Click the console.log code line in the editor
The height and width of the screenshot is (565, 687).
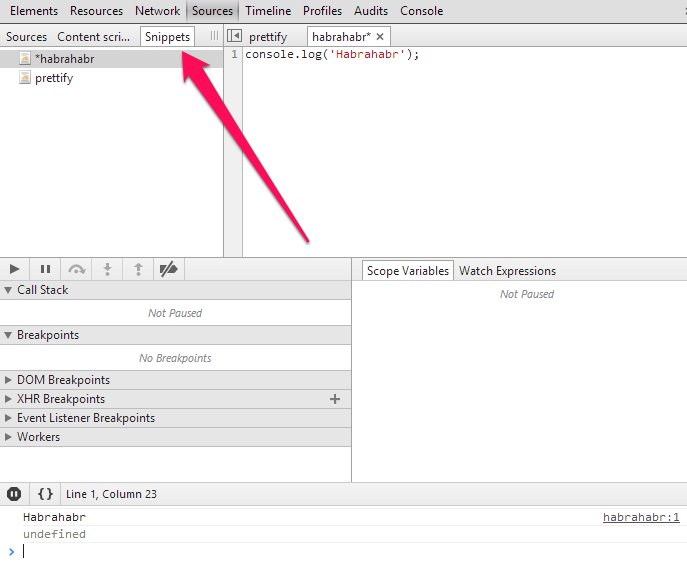pos(332,54)
